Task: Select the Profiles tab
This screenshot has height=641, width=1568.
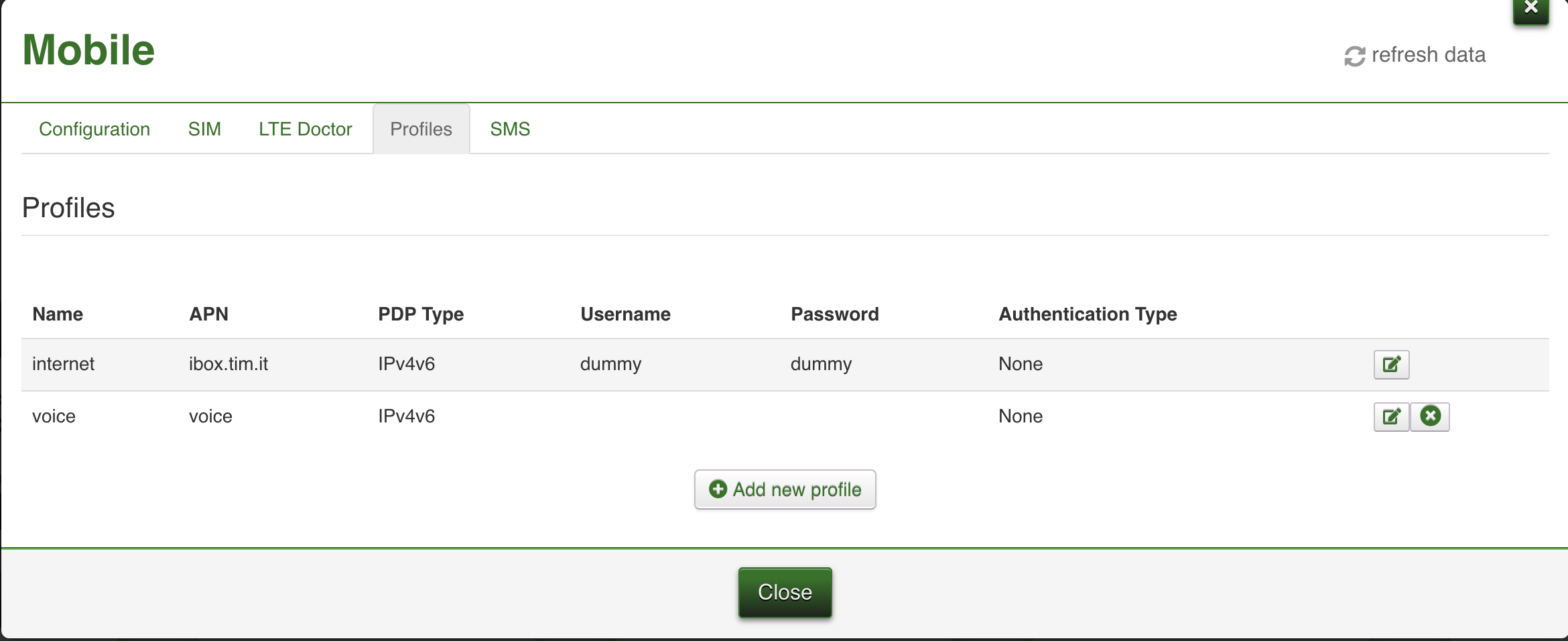Action: 421,129
